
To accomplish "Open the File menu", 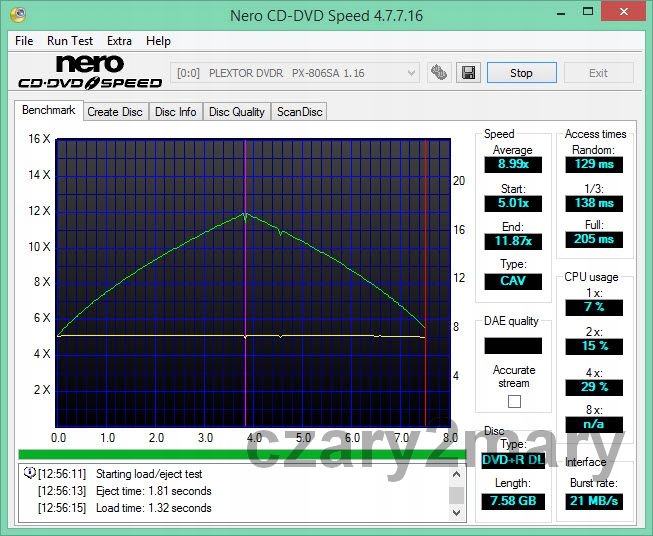I will pos(24,41).
